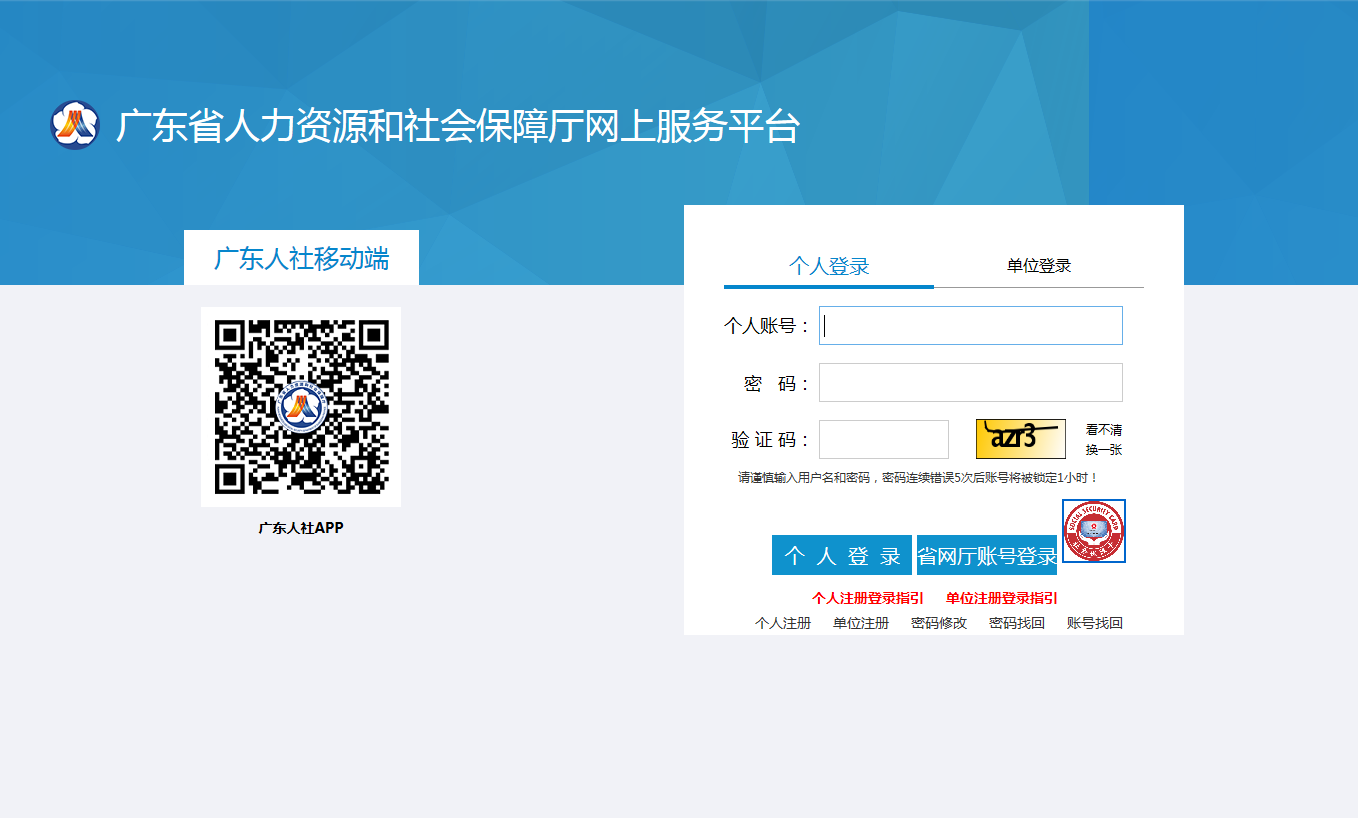Open the 单位注册 link

[x=861, y=623]
